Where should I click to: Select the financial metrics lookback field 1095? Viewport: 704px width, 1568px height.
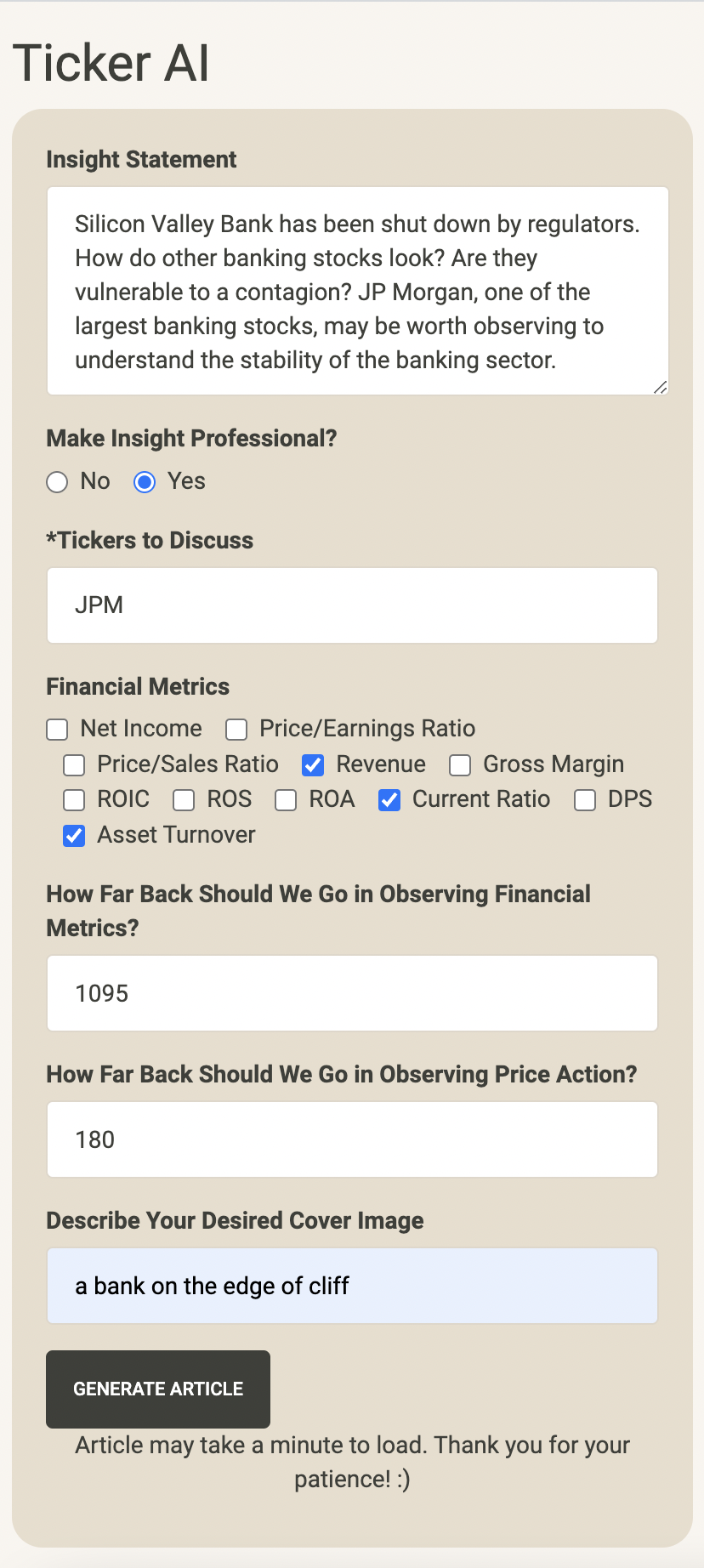pyautogui.click(x=352, y=993)
